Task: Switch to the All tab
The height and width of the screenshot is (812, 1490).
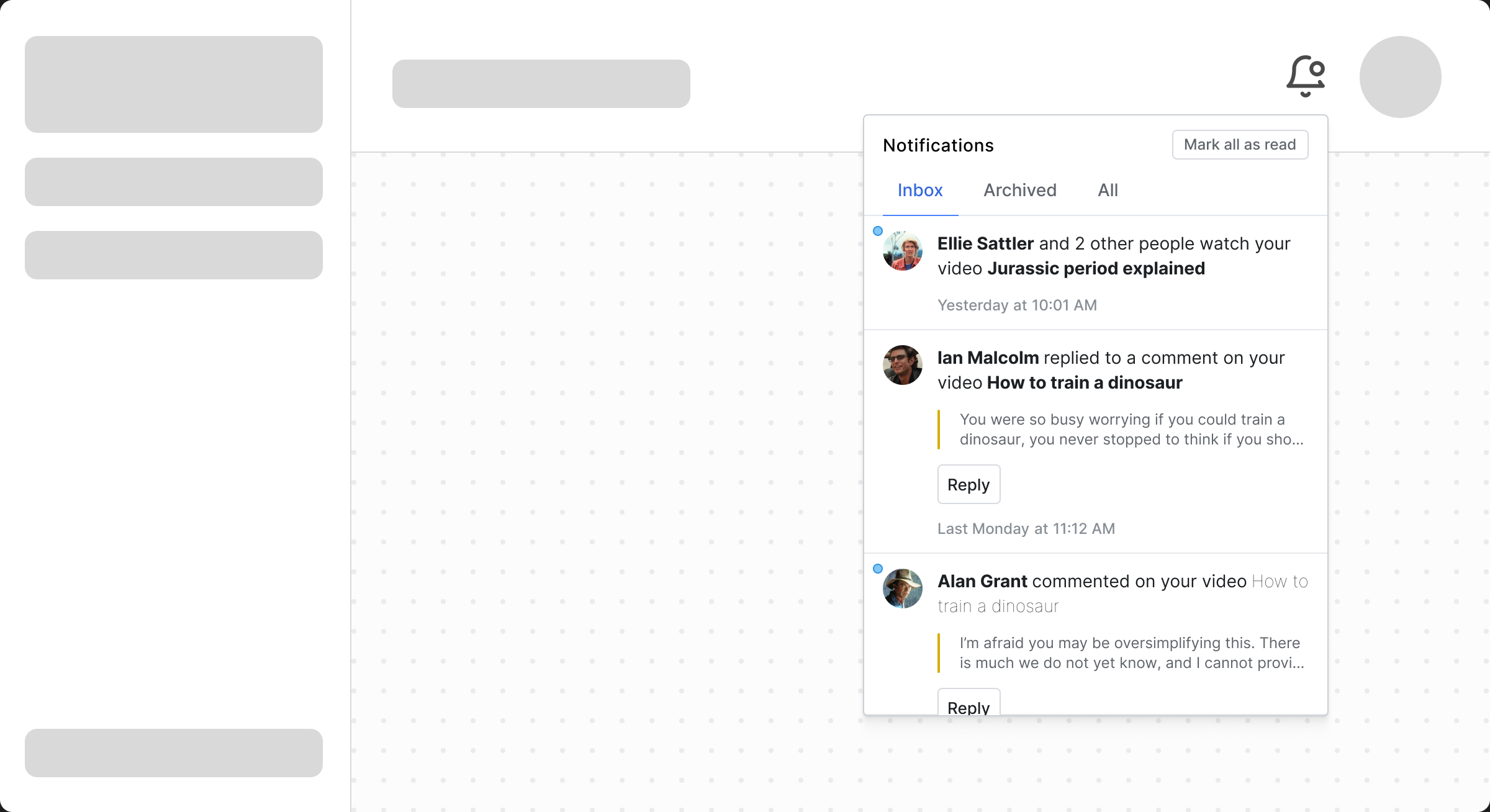Action: pyautogui.click(x=1108, y=191)
